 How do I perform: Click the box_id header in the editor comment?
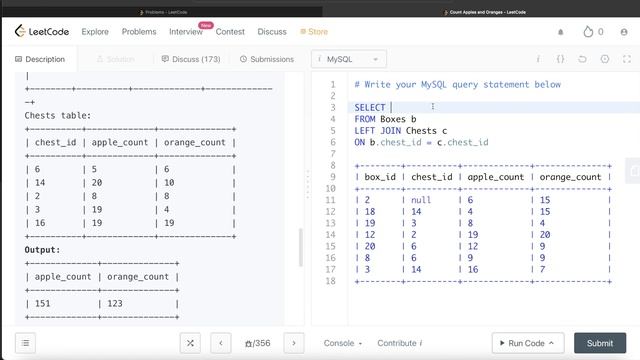click(380, 177)
